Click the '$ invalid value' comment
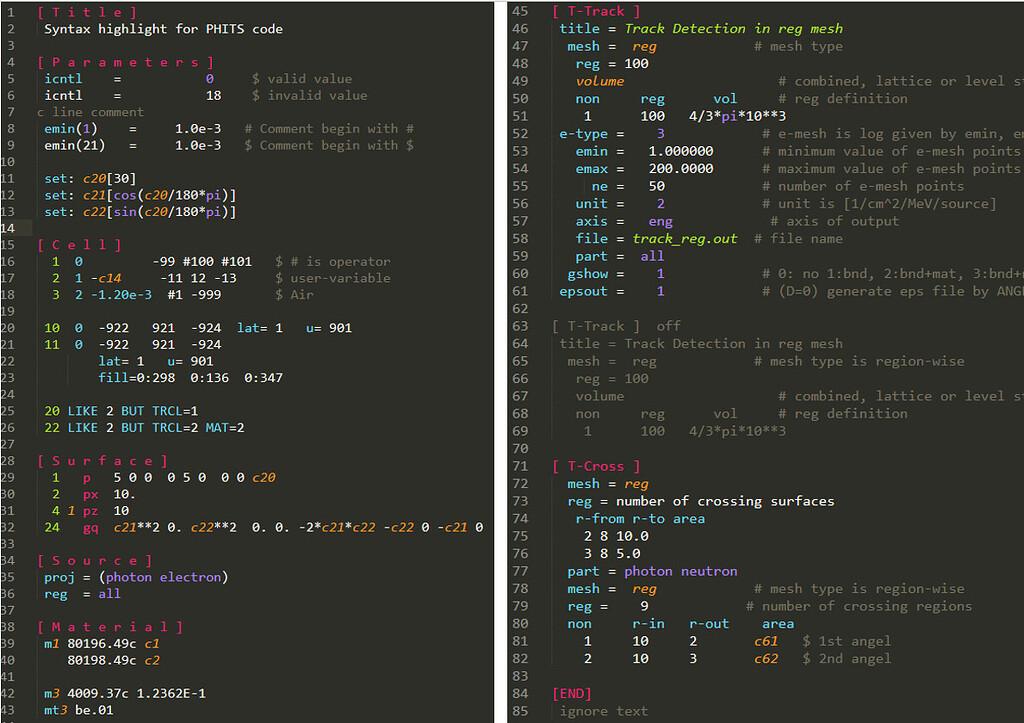This screenshot has height=723, width=1024. click(310, 96)
